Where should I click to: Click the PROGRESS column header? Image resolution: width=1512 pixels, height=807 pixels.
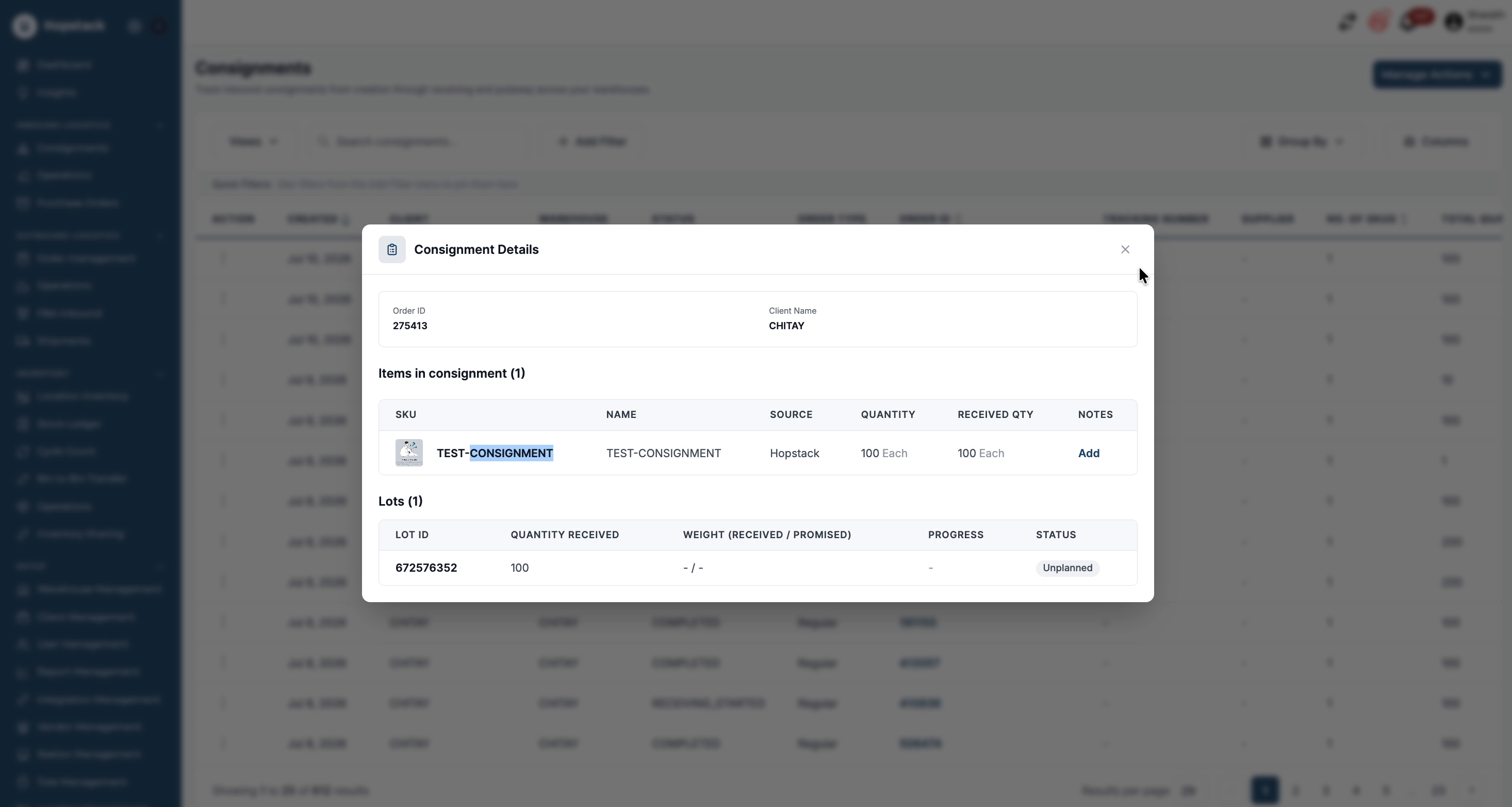[x=956, y=535]
